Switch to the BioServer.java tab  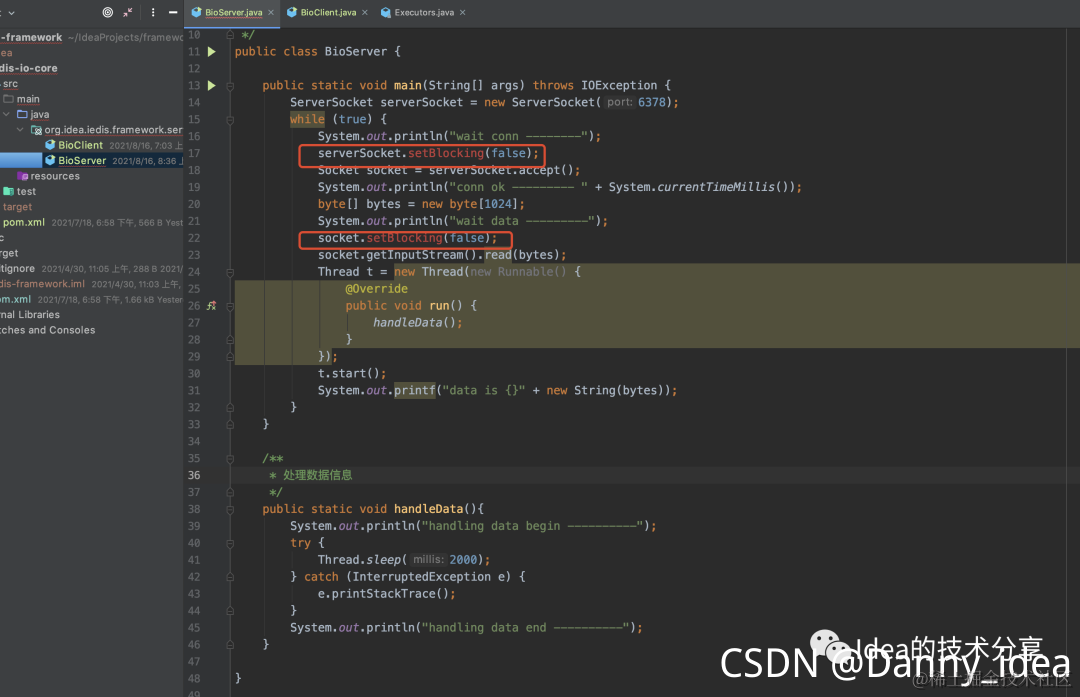coord(233,12)
